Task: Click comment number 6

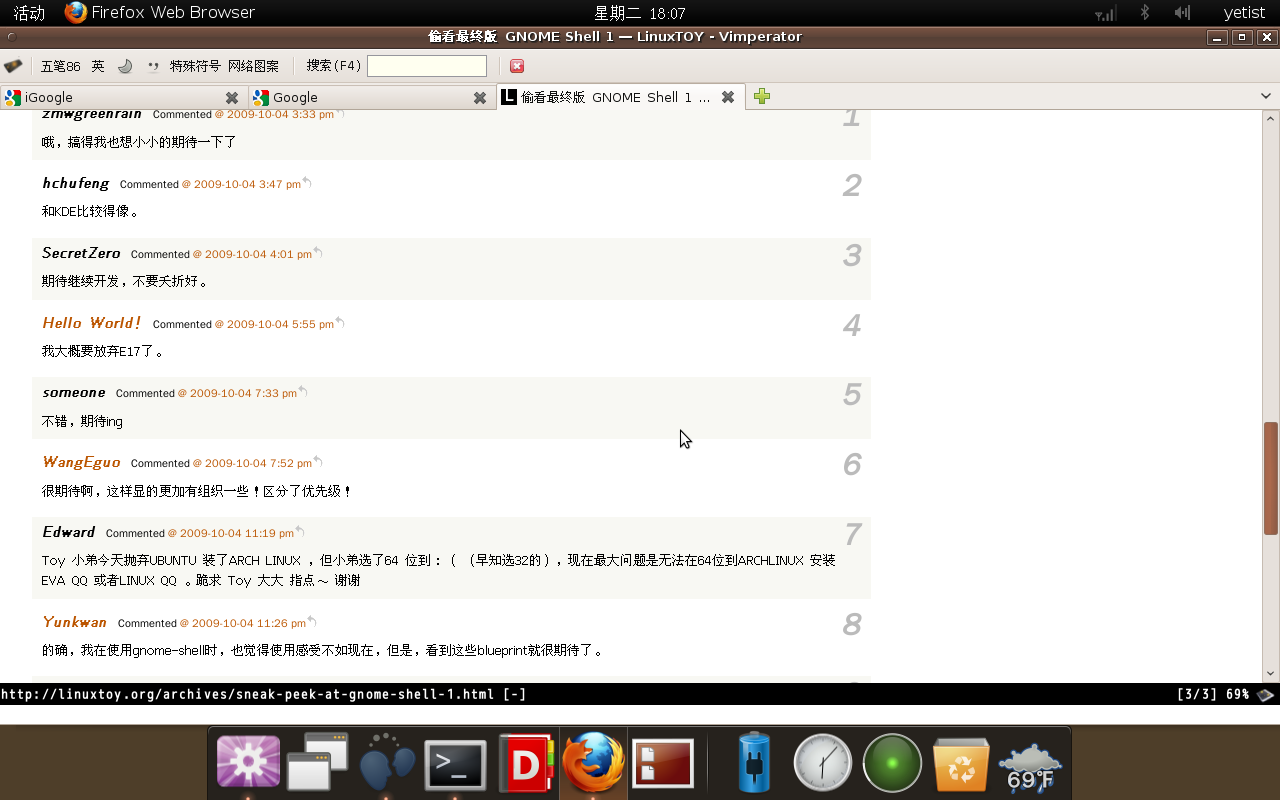Action: click(852, 464)
